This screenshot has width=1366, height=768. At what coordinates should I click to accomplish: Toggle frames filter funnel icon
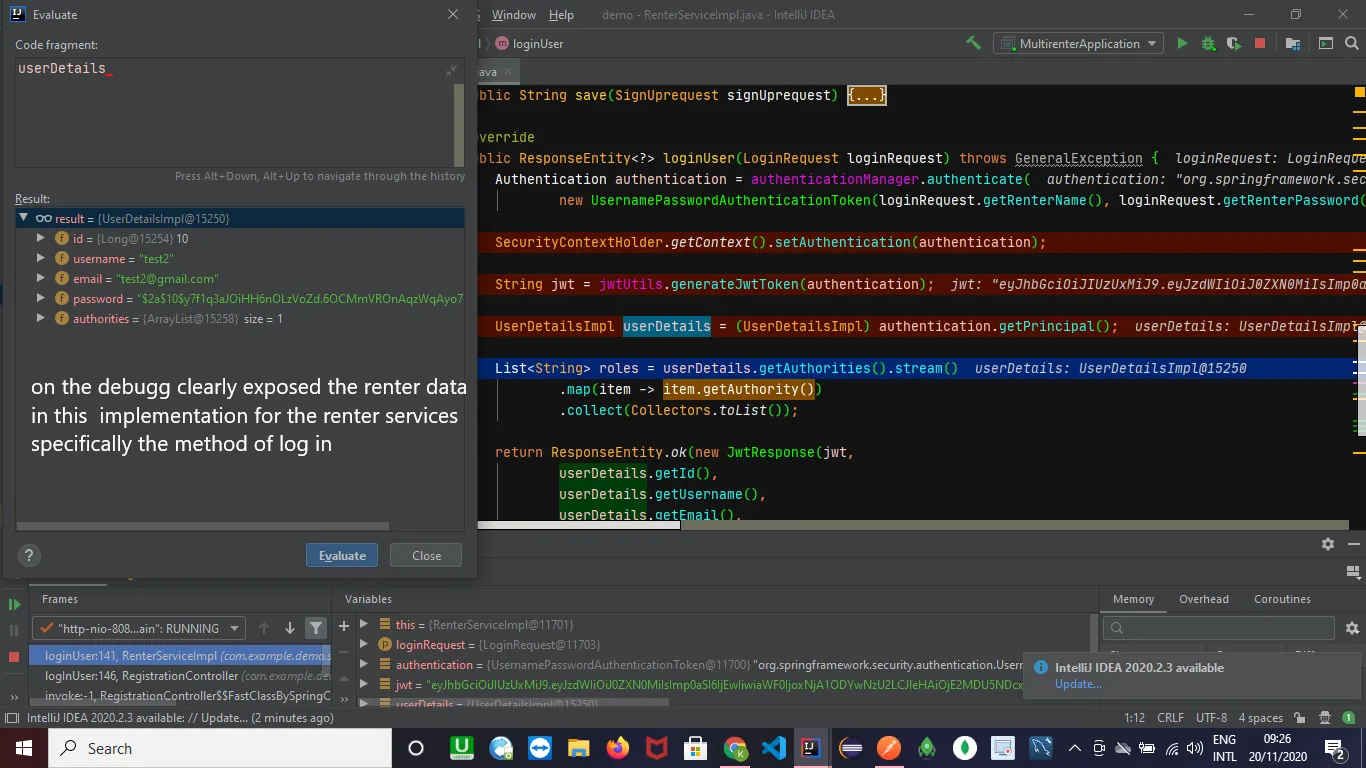(x=316, y=628)
